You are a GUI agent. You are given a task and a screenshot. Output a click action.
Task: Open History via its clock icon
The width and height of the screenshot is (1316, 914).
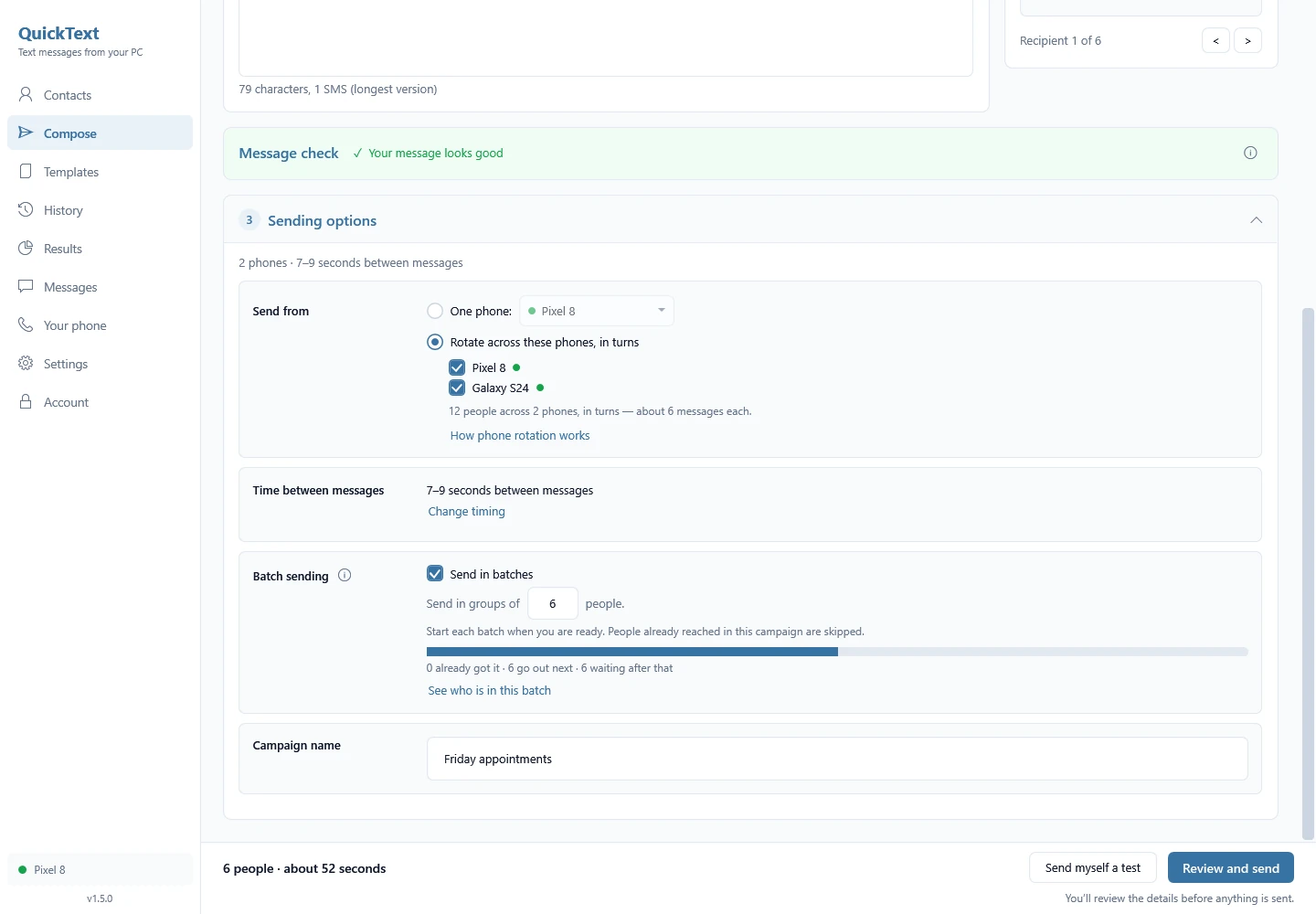click(26, 209)
